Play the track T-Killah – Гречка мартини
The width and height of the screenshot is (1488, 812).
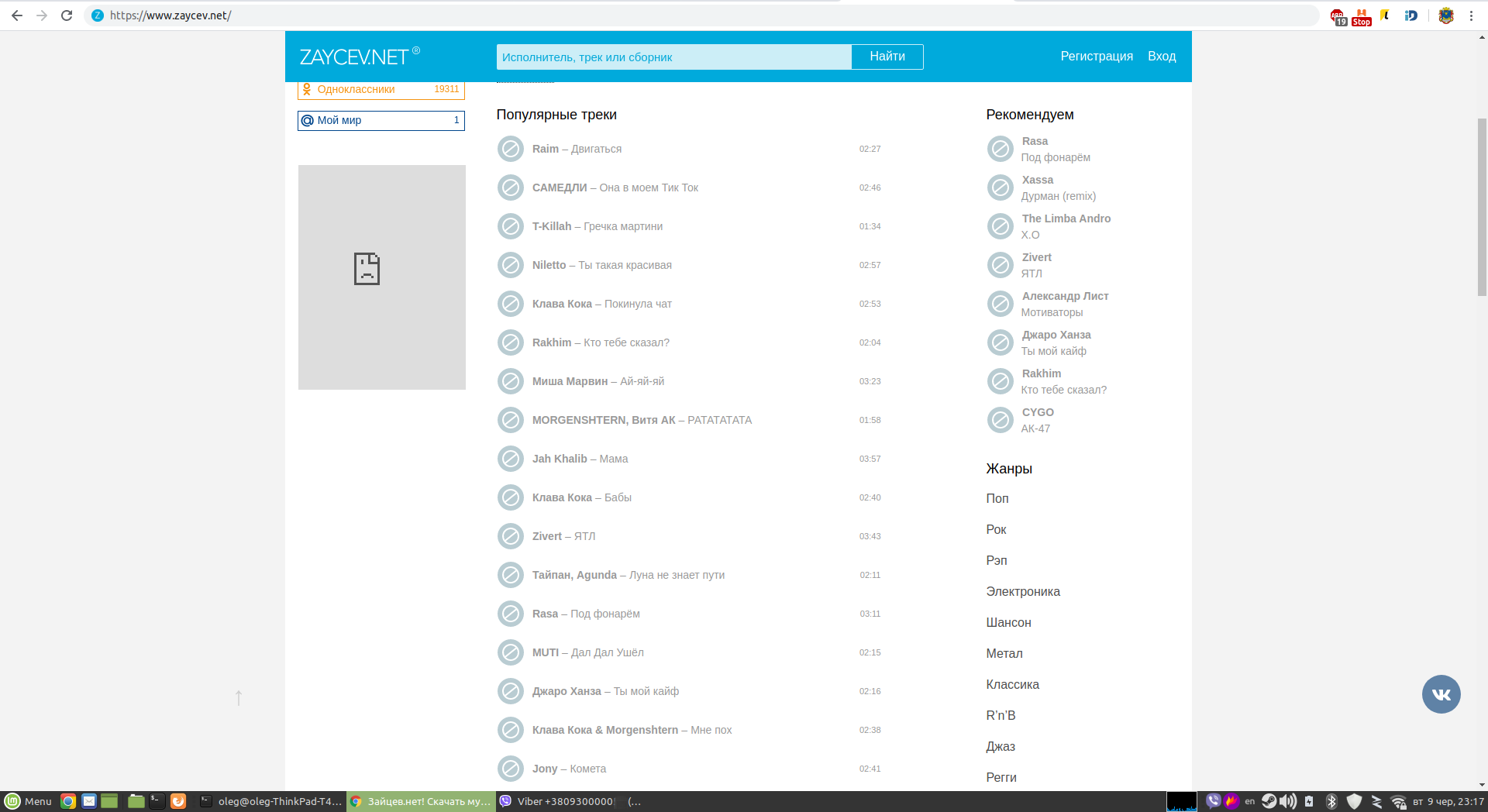point(511,226)
